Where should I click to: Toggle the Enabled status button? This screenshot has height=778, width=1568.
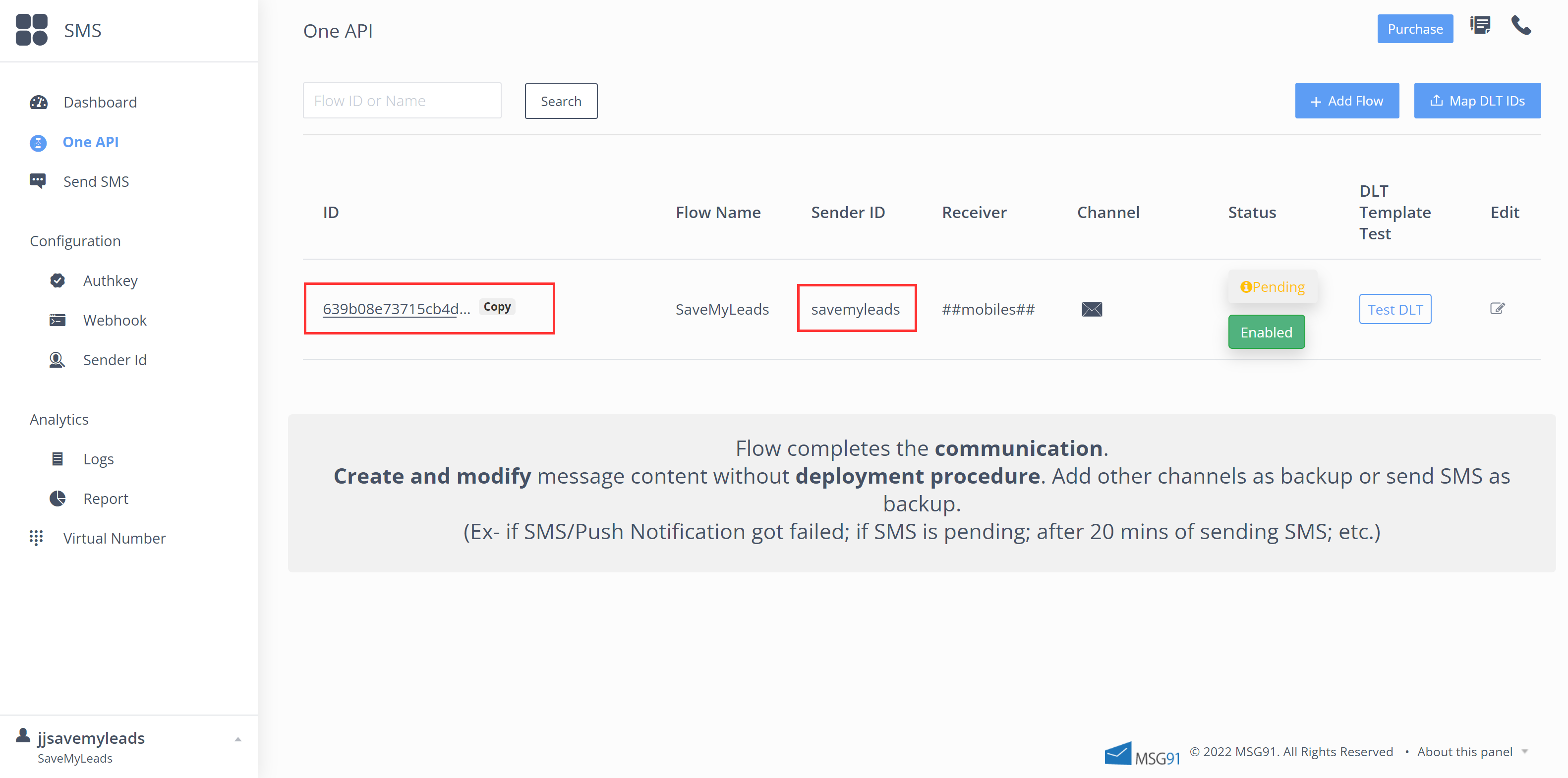tap(1266, 332)
